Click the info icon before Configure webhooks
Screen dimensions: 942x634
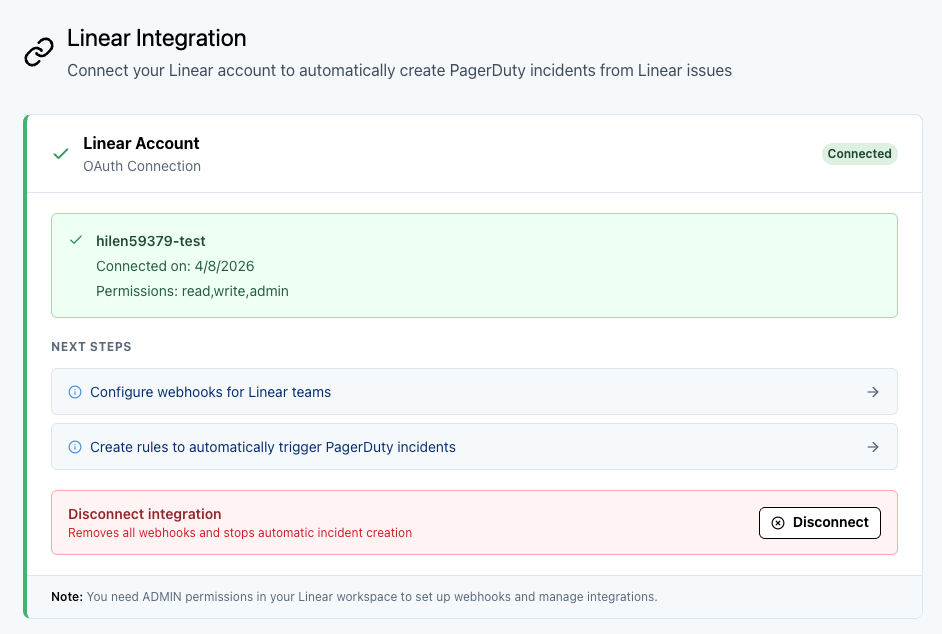click(74, 392)
